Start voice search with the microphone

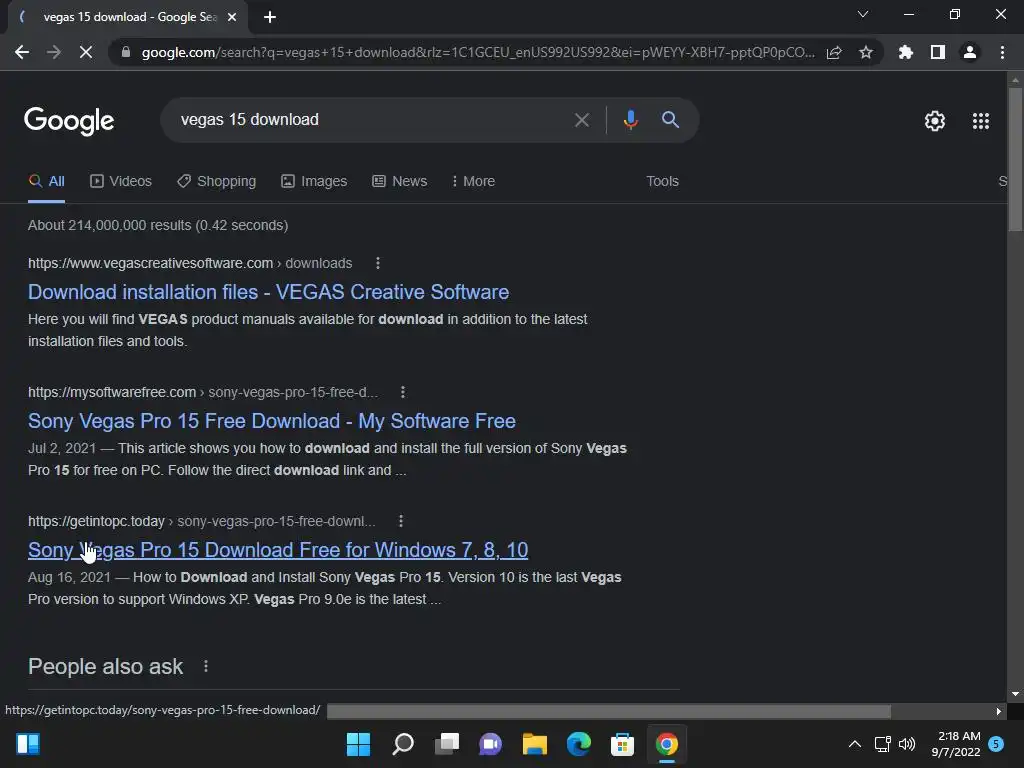(x=630, y=120)
